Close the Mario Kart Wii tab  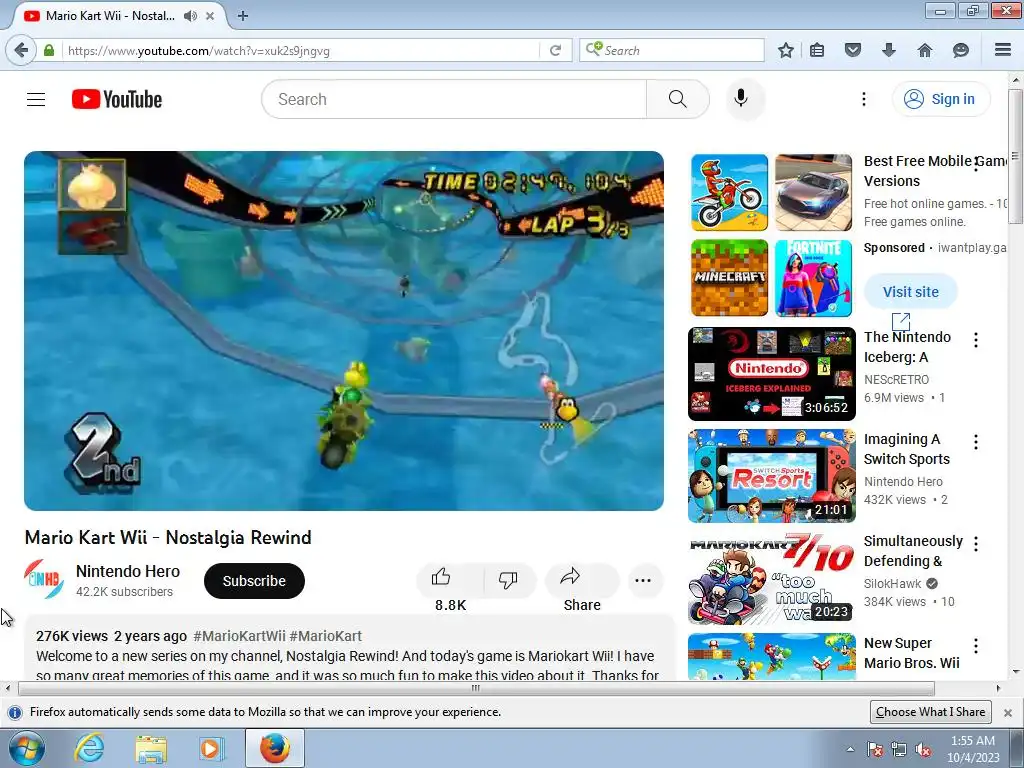210,16
